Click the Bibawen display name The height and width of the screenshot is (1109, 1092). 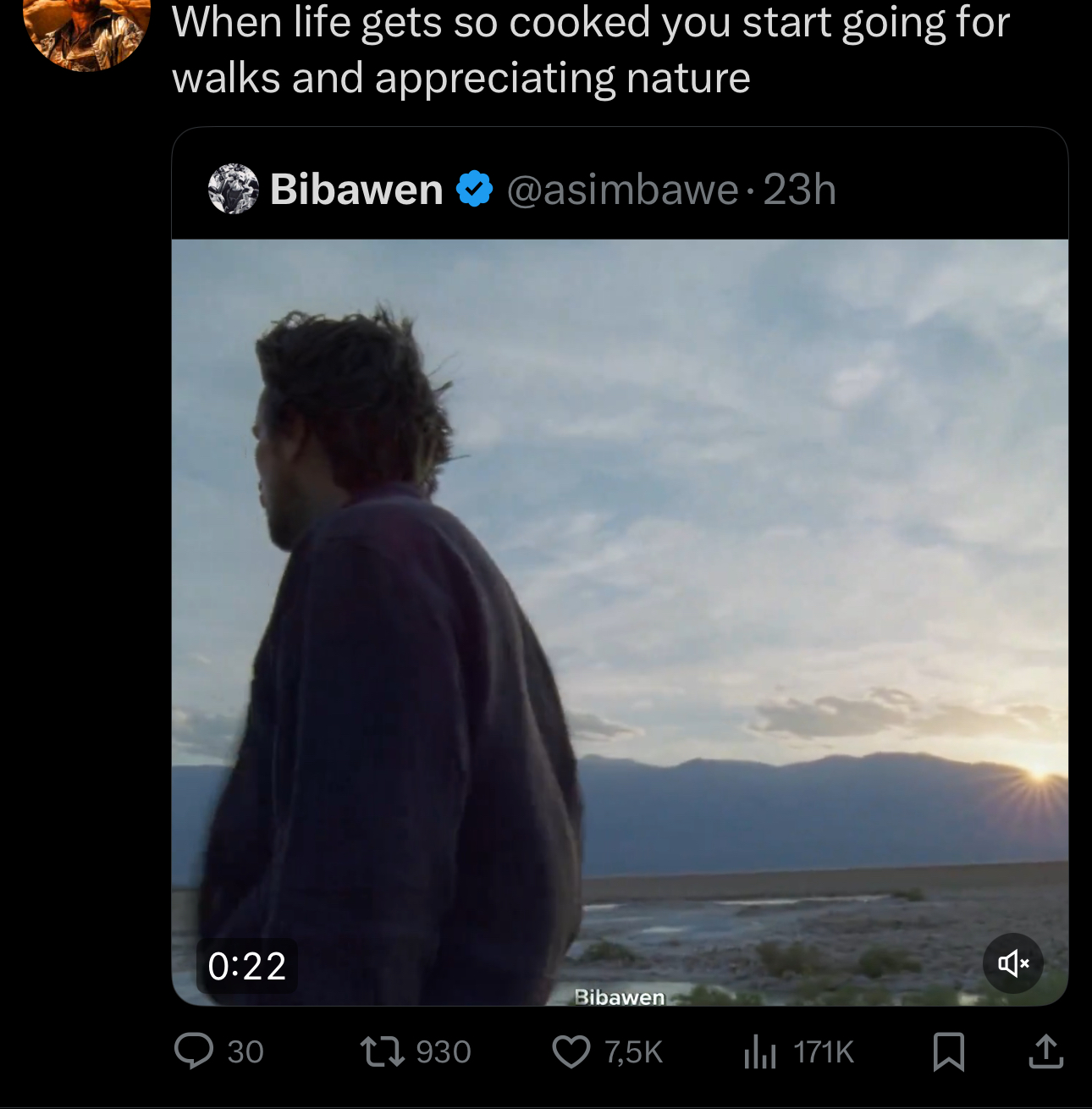coord(356,189)
